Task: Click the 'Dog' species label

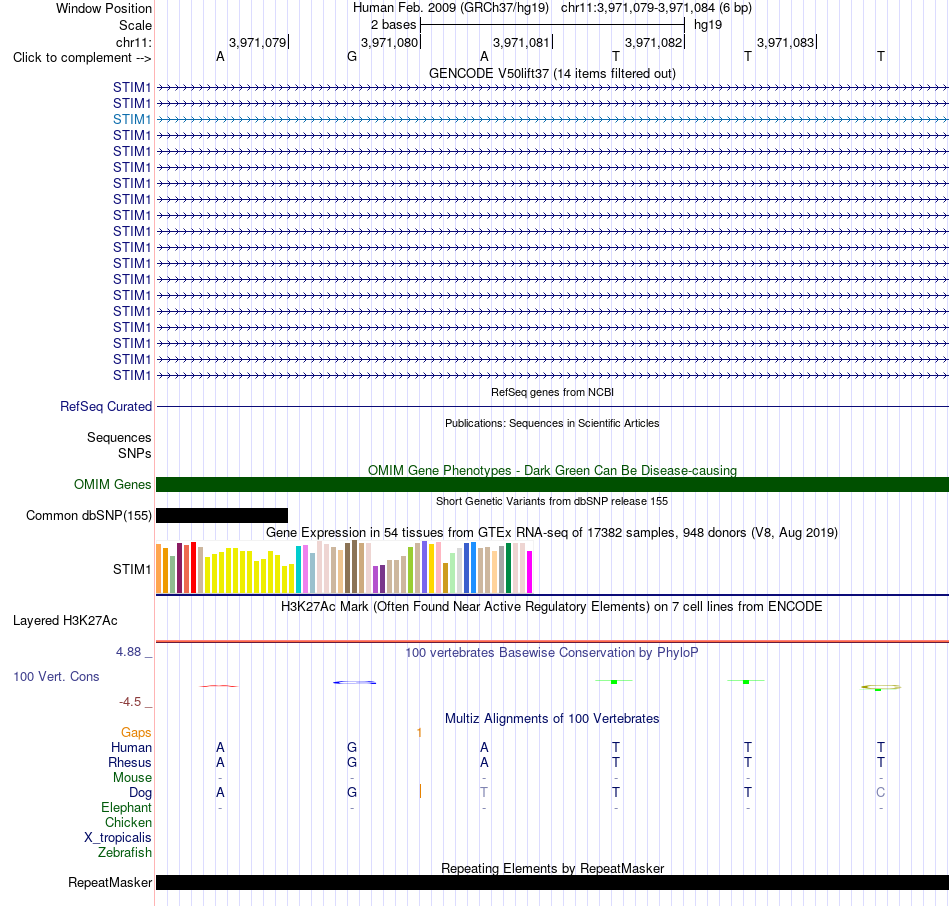Action: 141,793
